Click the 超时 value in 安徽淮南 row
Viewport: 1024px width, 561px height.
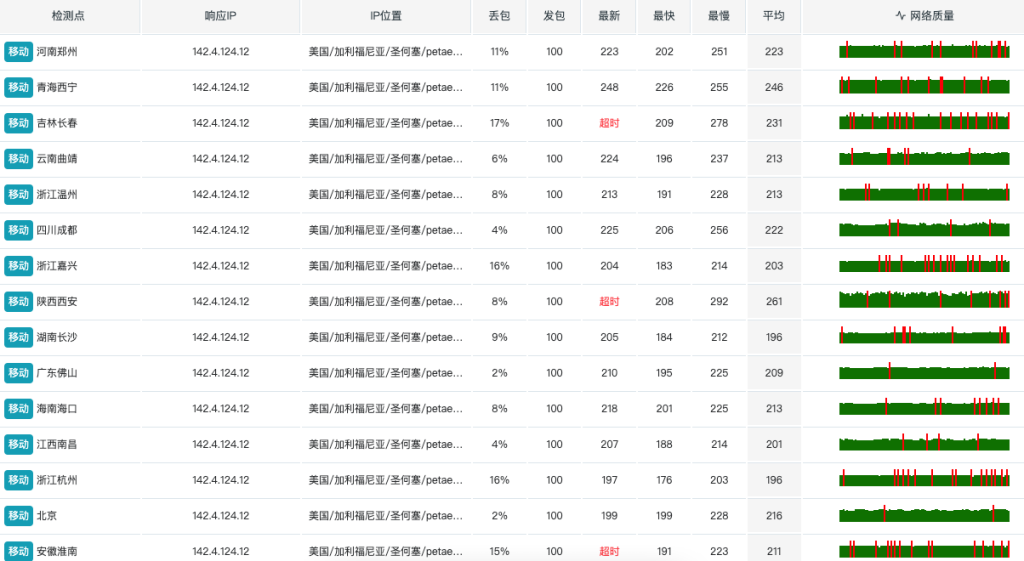[609, 551]
